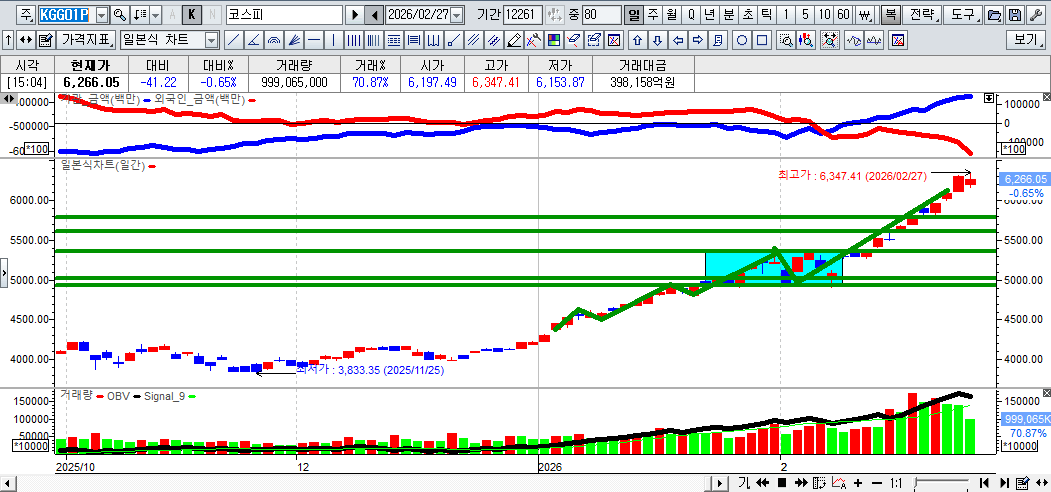Viewport: 1051px width, 492px height.
Task: Toggle the 복 composite button
Action: pos(890,15)
